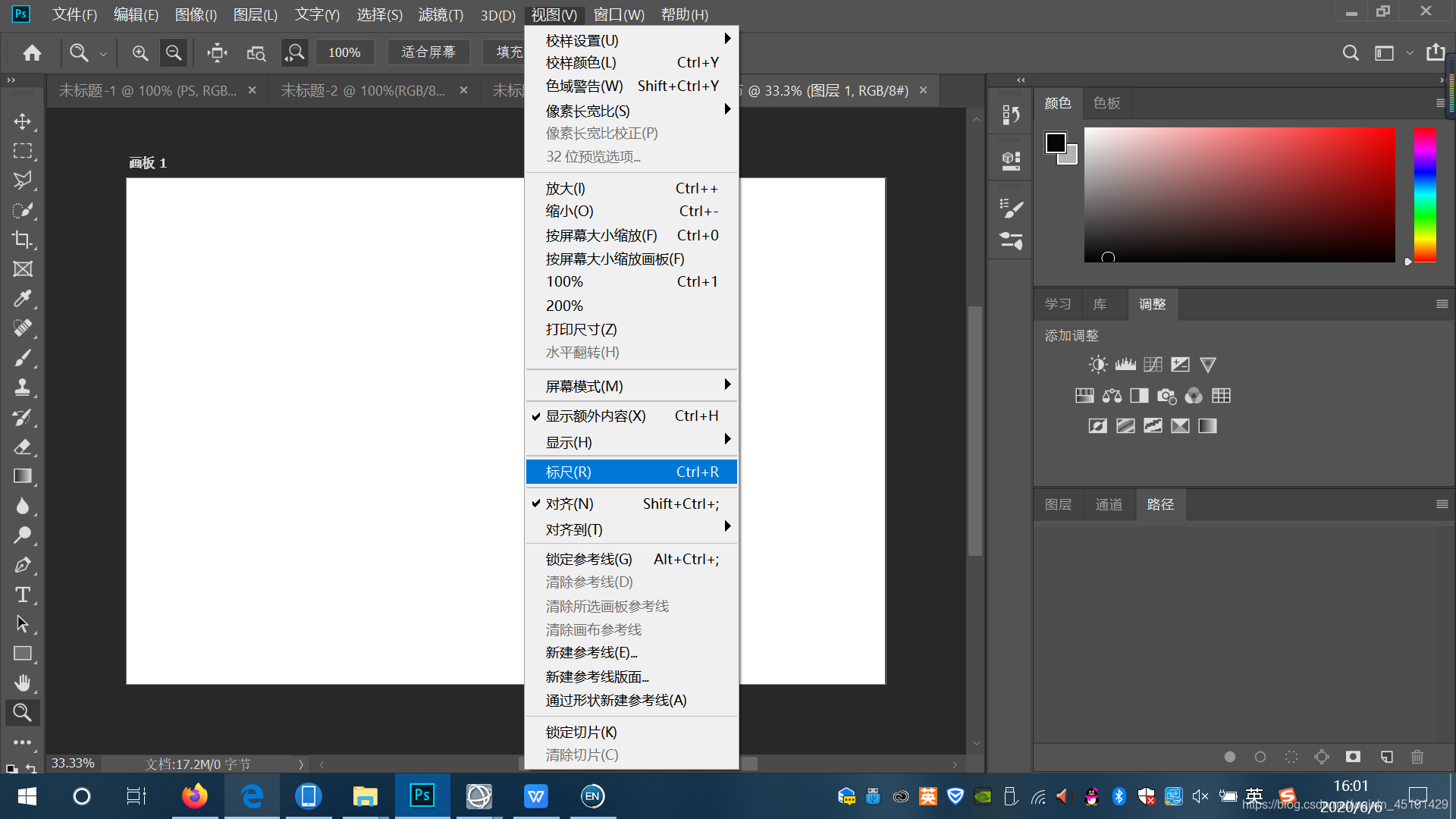1456x819 pixels.
Task: Click the 100% zoom button in options bar
Action: click(344, 52)
